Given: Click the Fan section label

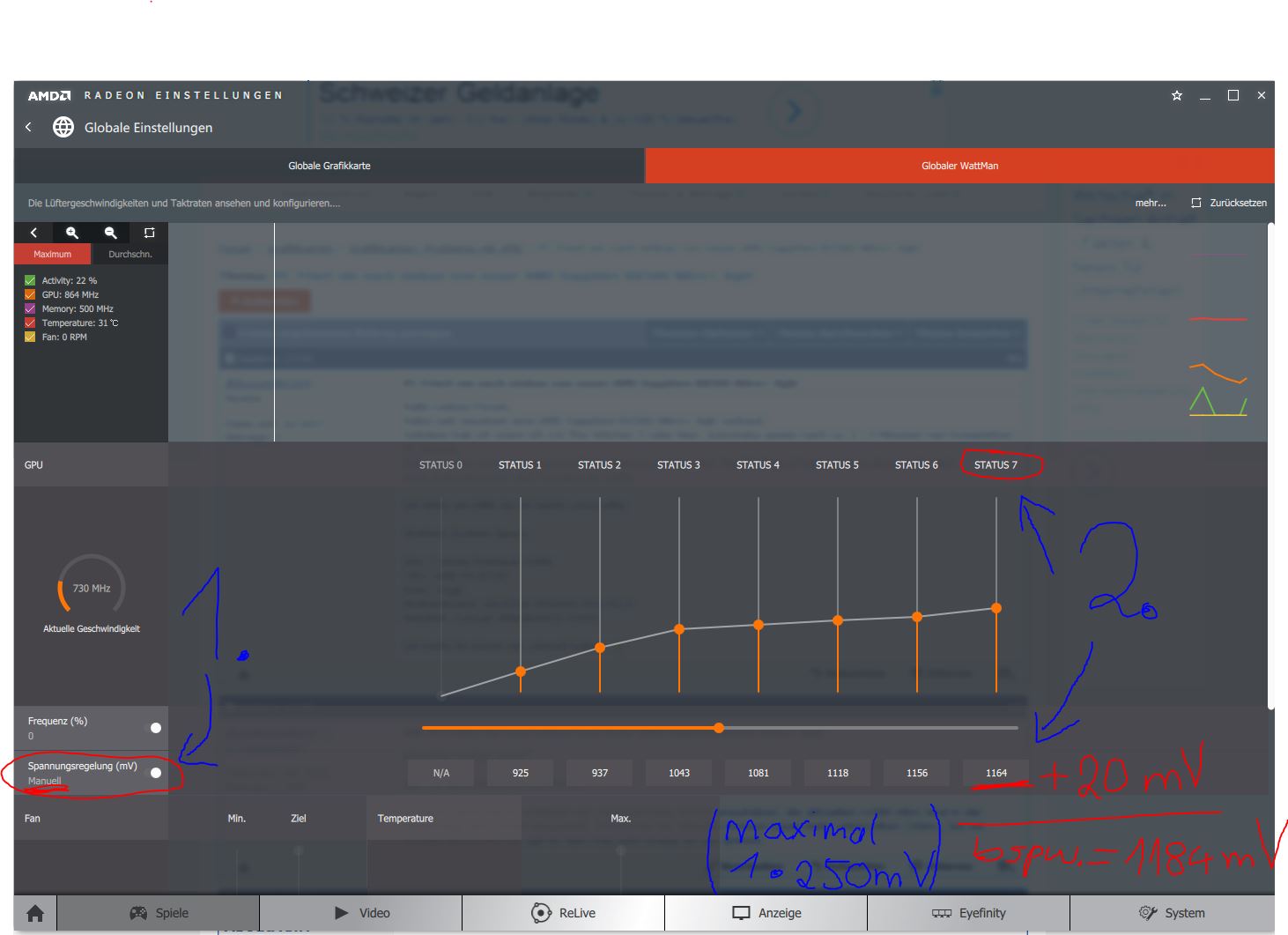Looking at the screenshot, I should coord(33,819).
